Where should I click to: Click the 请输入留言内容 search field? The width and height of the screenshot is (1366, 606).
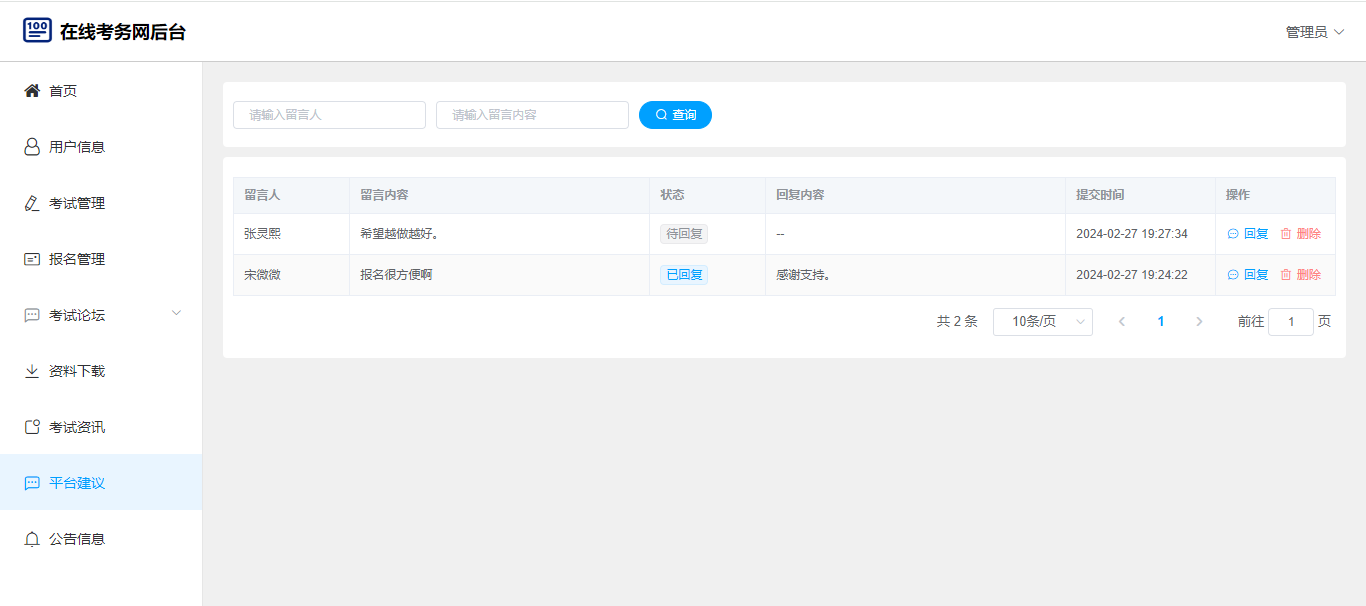[x=532, y=115]
